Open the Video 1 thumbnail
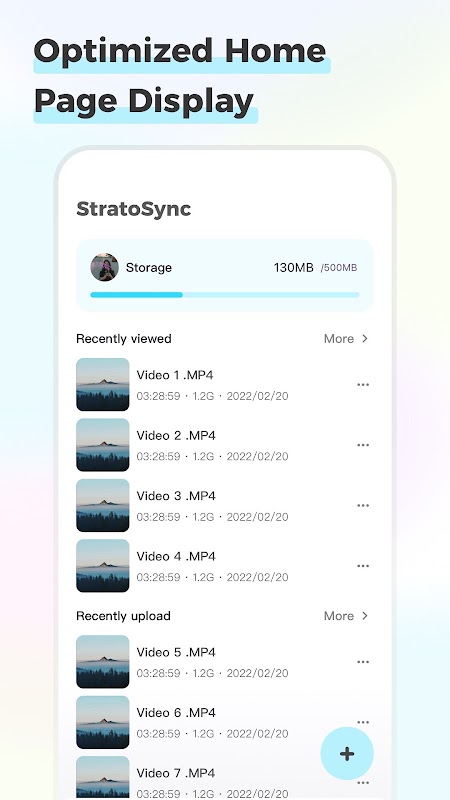Image resolution: width=450 pixels, height=800 pixels. 103,384
